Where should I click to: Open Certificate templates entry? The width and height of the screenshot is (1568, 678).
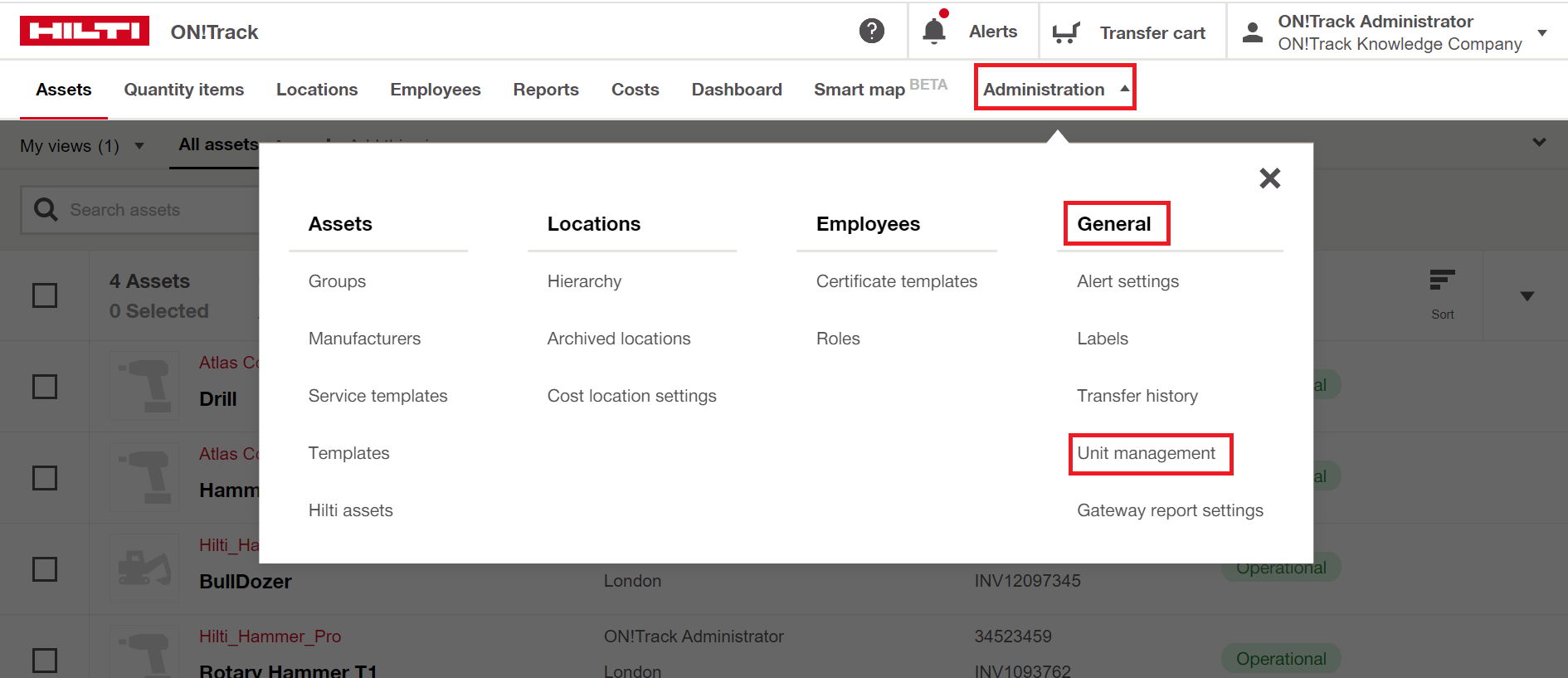(x=897, y=281)
